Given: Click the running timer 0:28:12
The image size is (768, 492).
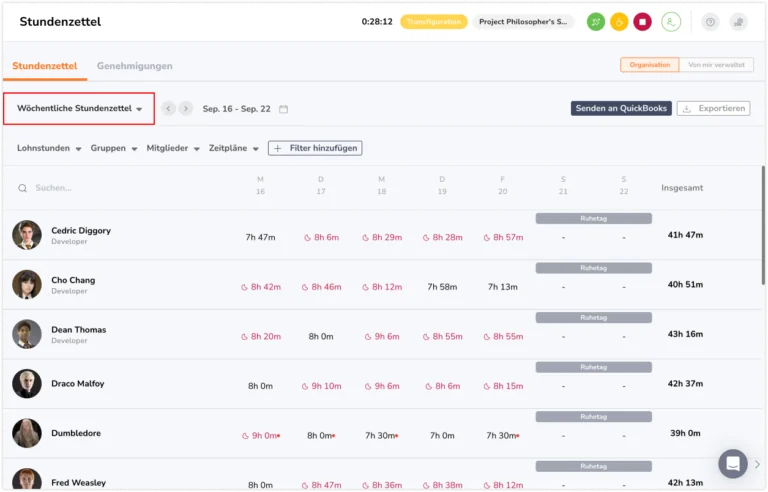Looking at the screenshot, I should pyautogui.click(x=377, y=22).
